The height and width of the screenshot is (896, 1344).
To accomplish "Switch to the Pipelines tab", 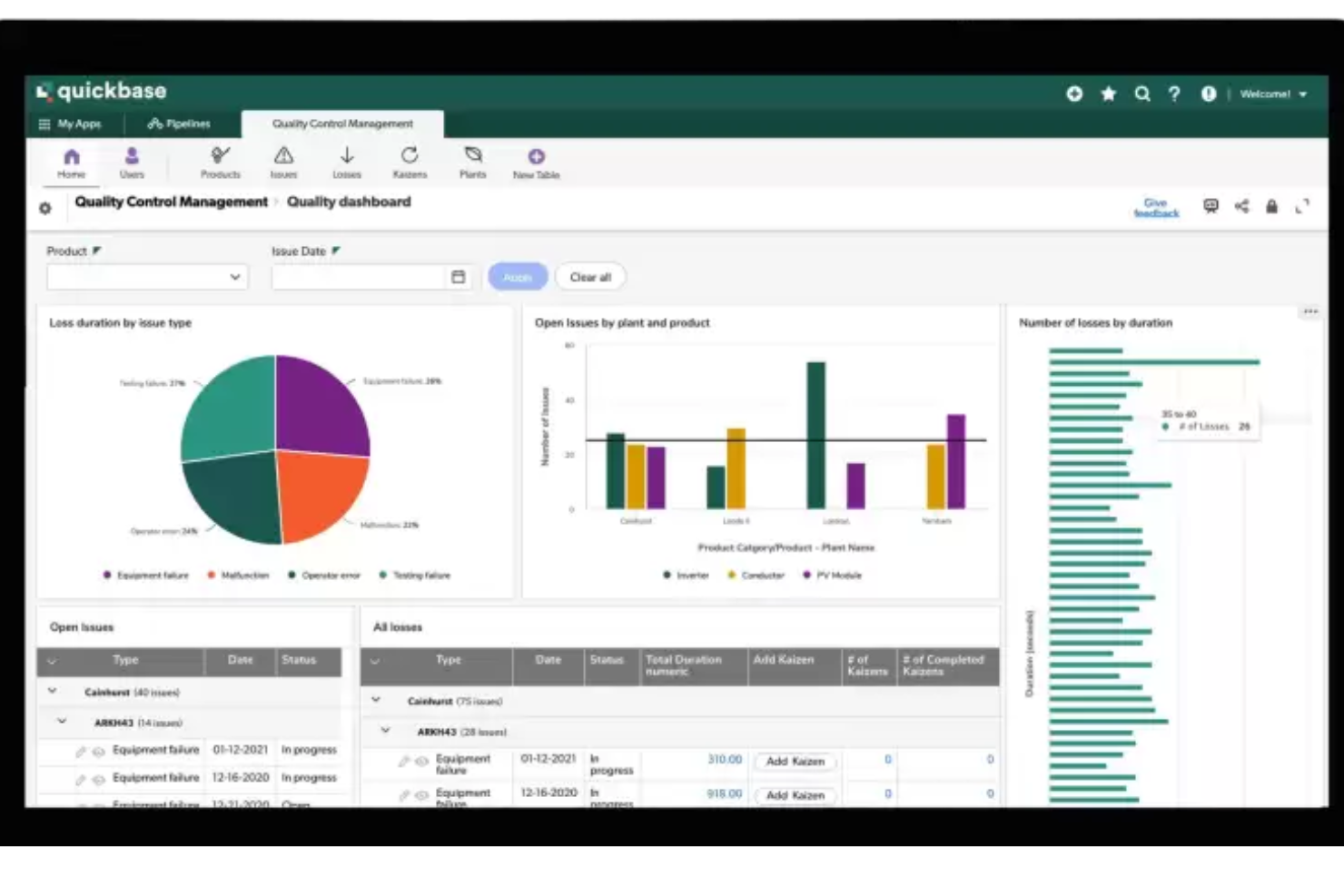I will (x=179, y=123).
